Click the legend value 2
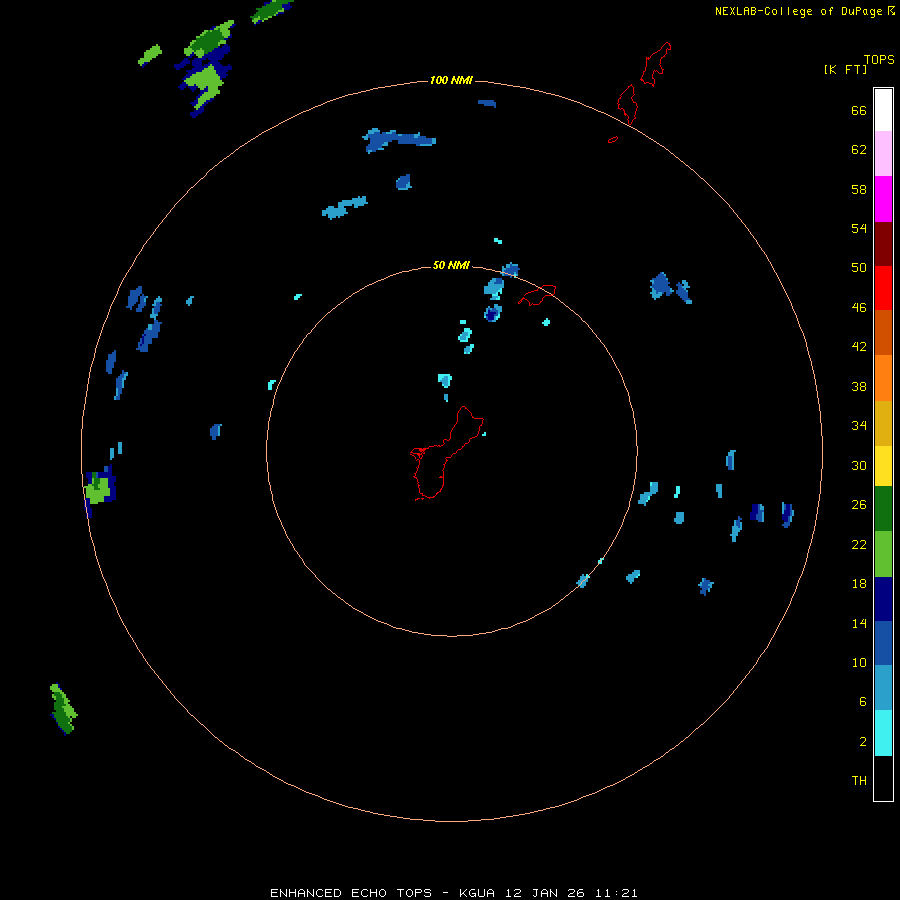This screenshot has height=900, width=900. click(x=863, y=742)
